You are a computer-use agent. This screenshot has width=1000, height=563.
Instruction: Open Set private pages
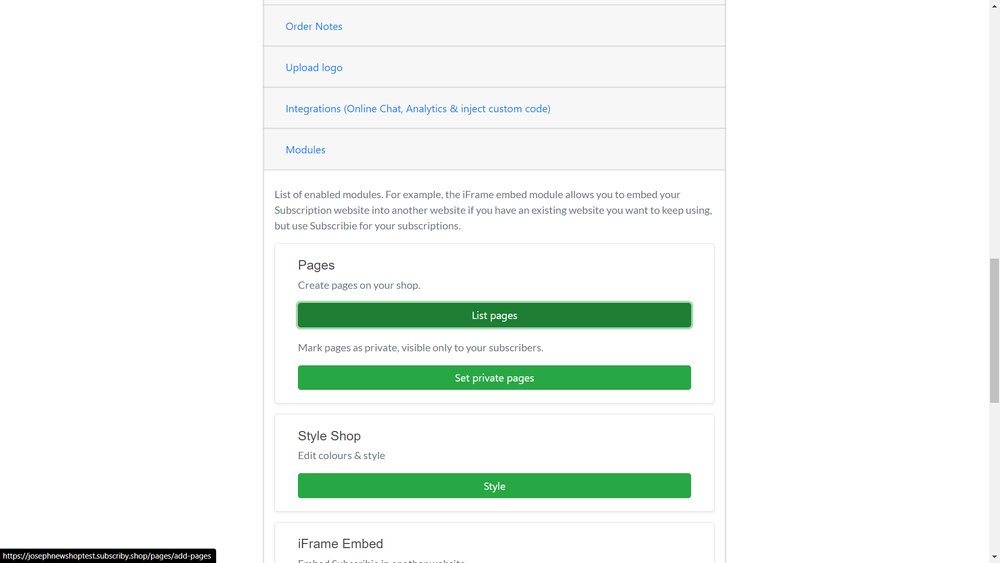click(x=494, y=377)
